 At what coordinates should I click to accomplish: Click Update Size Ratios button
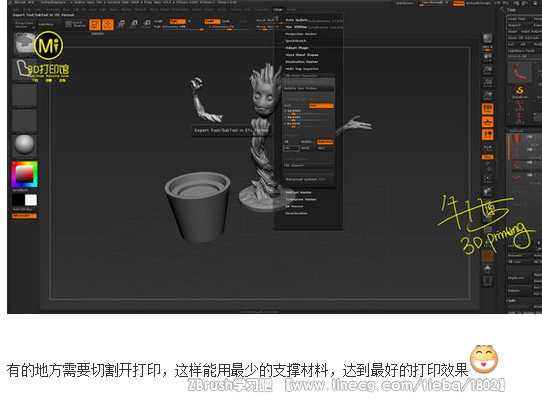308,88
